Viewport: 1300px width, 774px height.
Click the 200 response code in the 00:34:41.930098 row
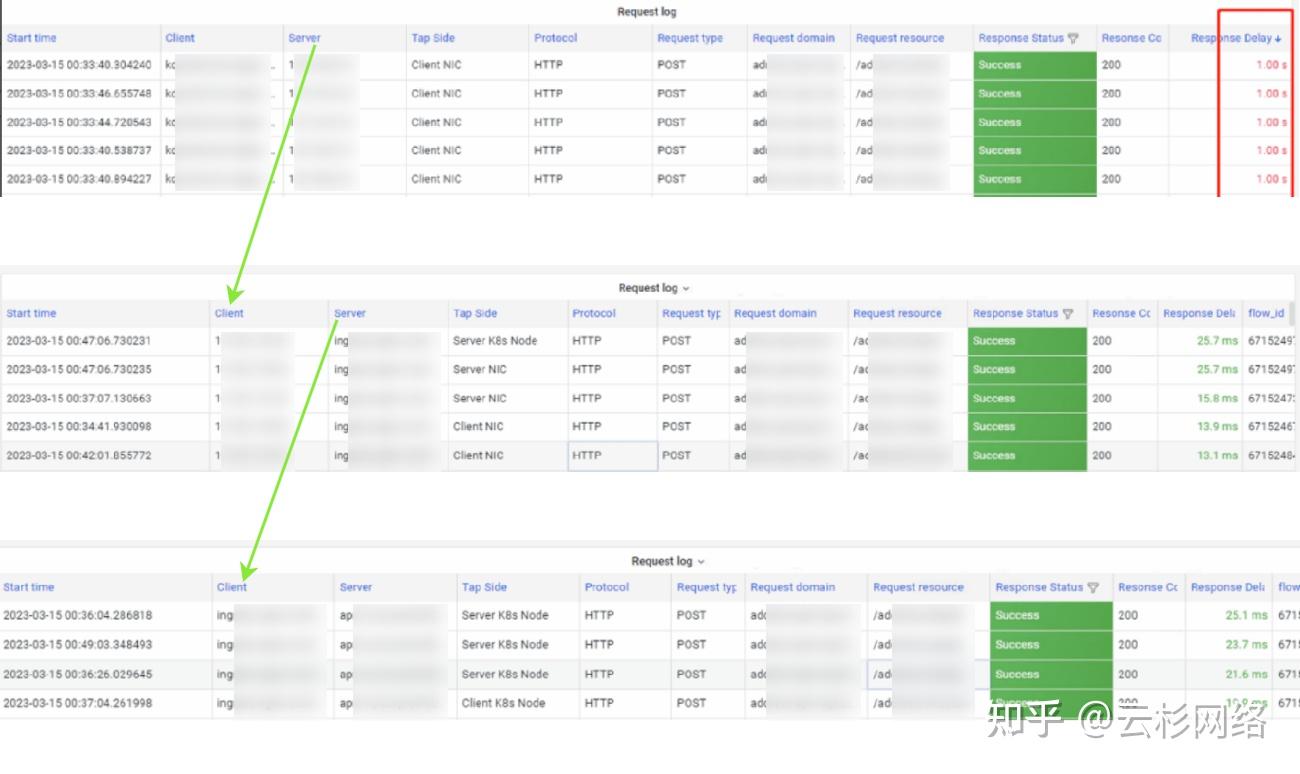coord(1102,426)
